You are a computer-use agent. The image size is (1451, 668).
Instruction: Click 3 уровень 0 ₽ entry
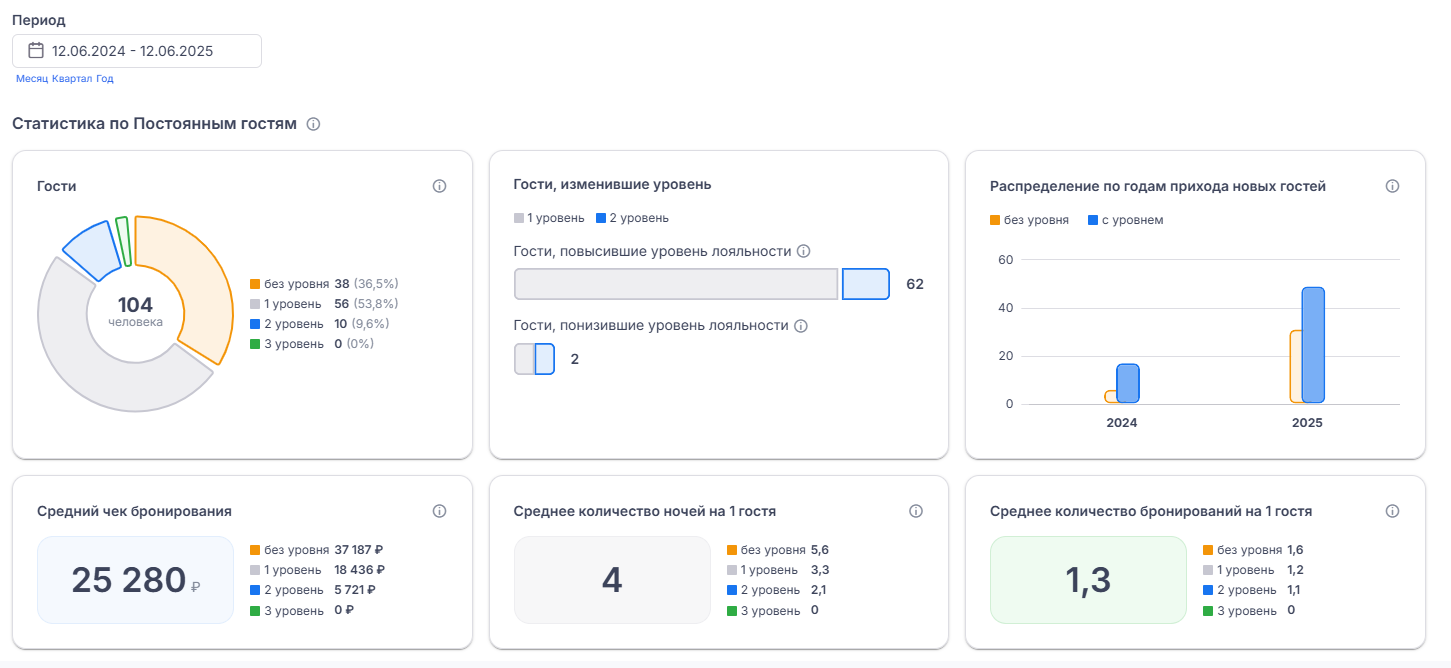click(302, 610)
